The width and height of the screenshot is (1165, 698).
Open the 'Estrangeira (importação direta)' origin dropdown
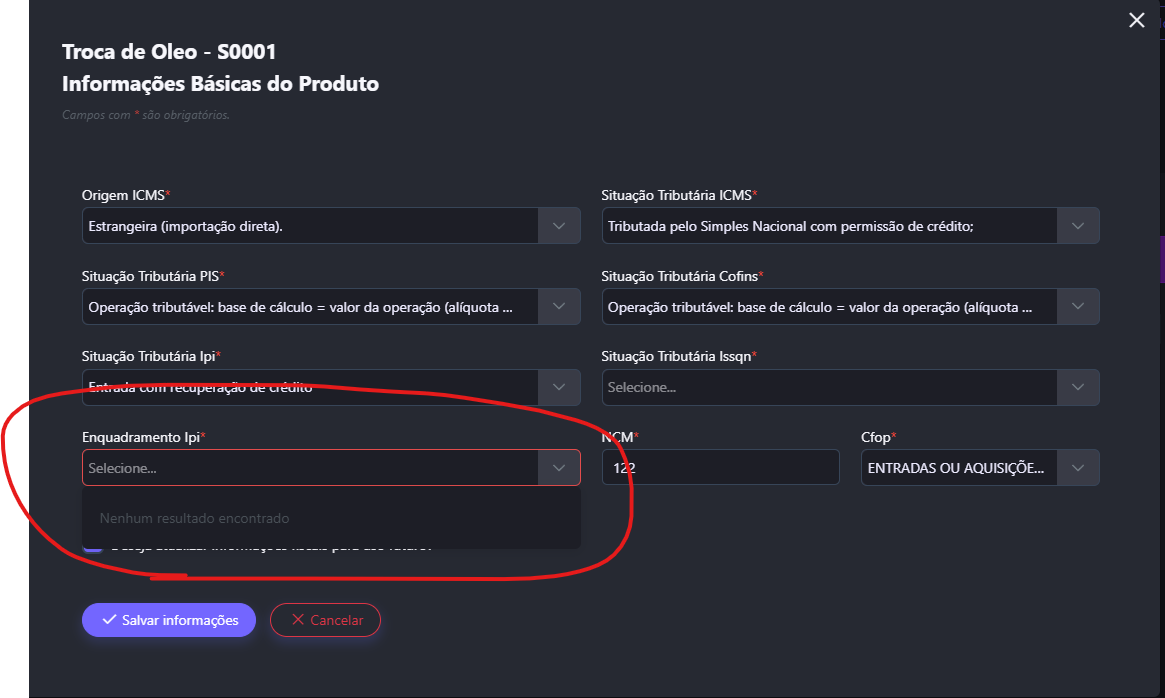coord(310,226)
